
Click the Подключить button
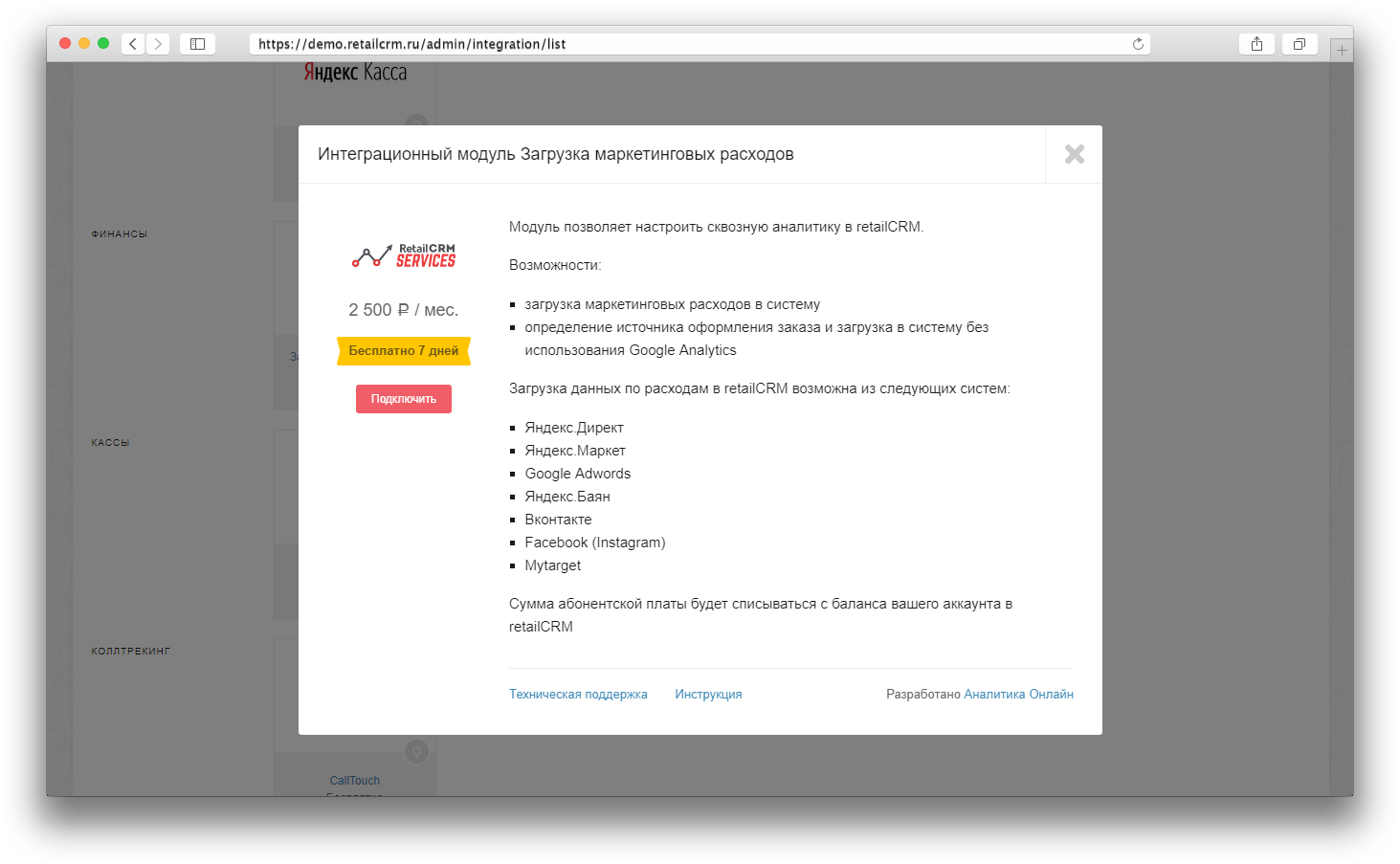coord(403,399)
